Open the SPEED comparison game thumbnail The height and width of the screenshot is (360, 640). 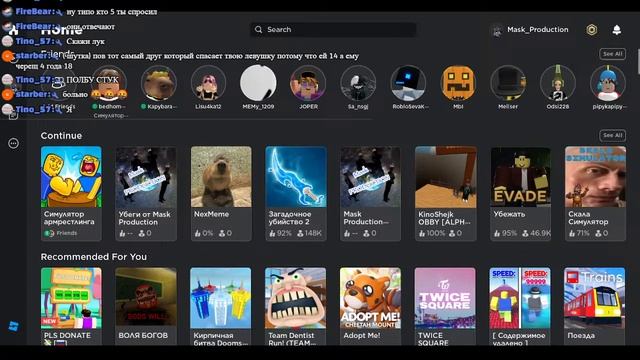pos(520,298)
